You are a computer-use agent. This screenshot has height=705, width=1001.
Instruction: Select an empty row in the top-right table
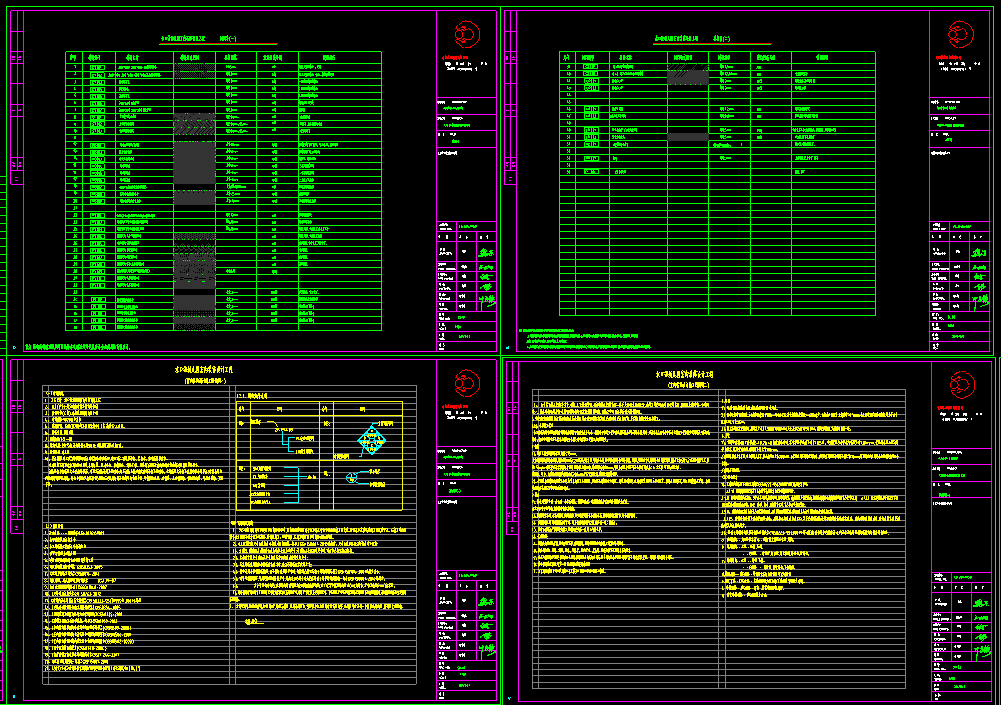coord(715,250)
